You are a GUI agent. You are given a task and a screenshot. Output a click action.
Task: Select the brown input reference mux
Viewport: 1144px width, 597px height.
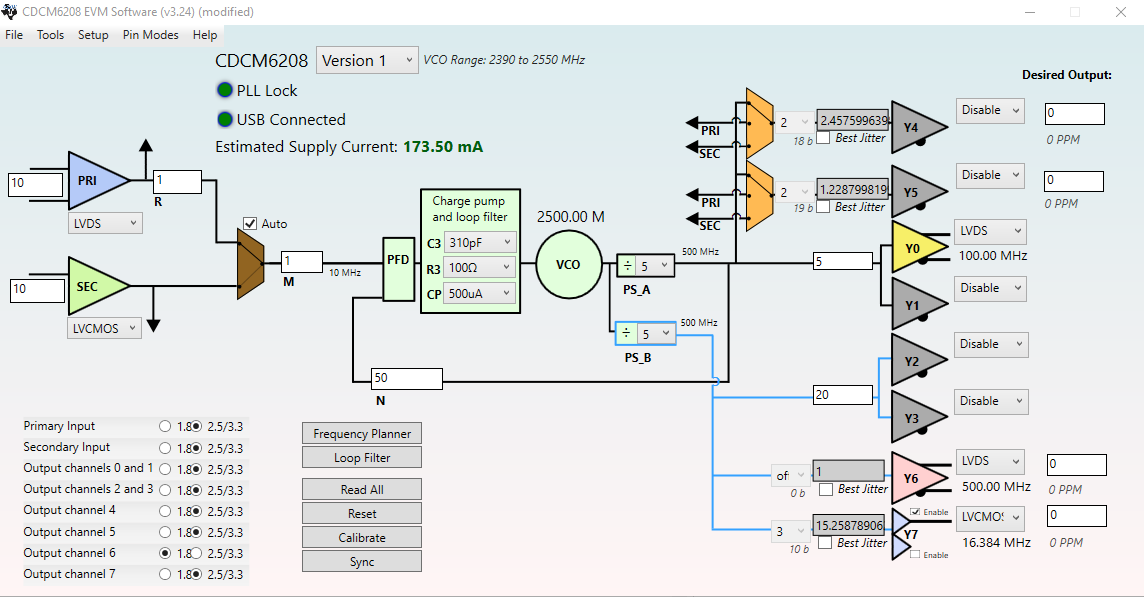[250, 263]
